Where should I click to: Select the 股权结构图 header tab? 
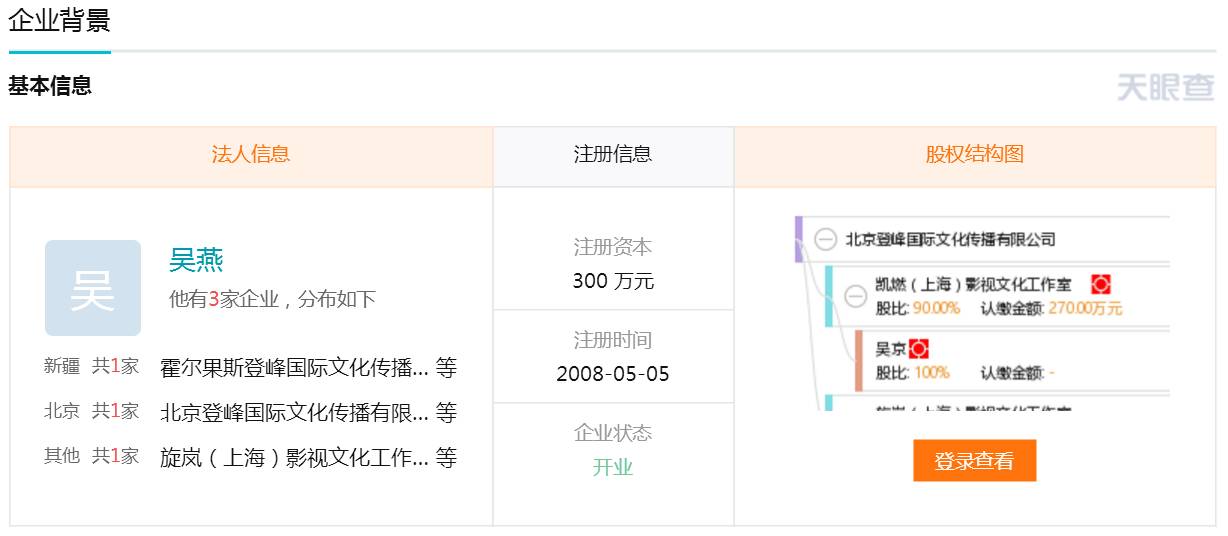pyautogui.click(x=975, y=155)
